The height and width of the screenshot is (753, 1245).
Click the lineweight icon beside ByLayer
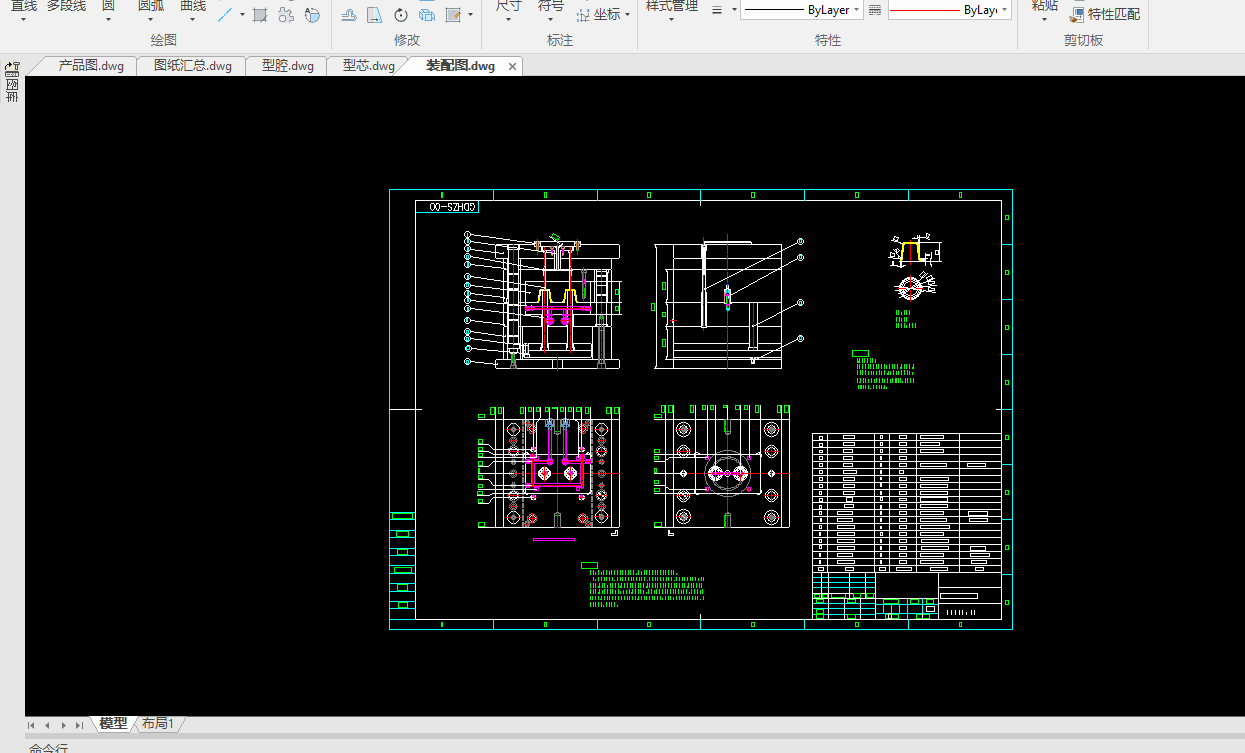coord(874,10)
